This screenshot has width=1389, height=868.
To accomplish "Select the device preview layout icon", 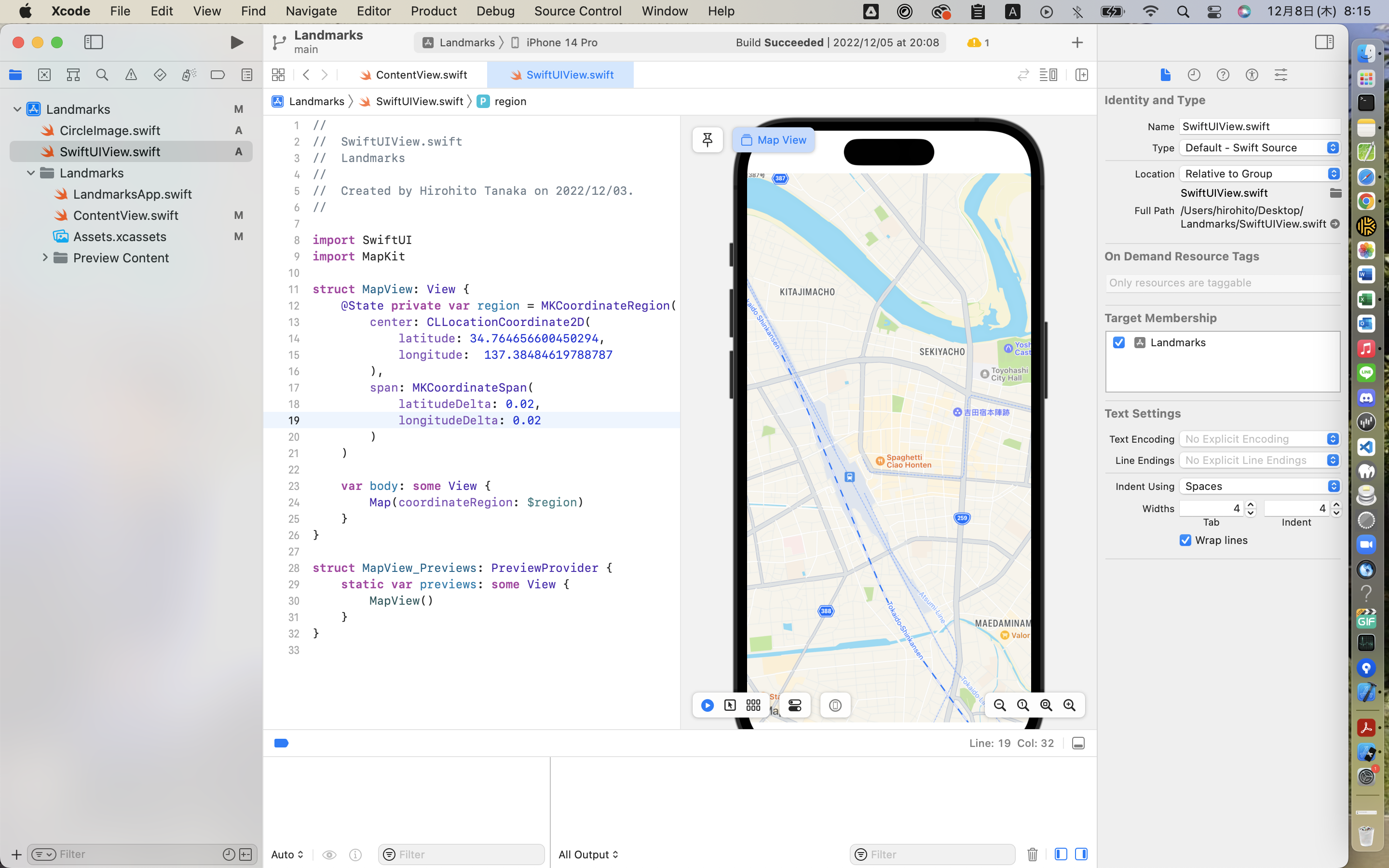I will [x=754, y=705].
